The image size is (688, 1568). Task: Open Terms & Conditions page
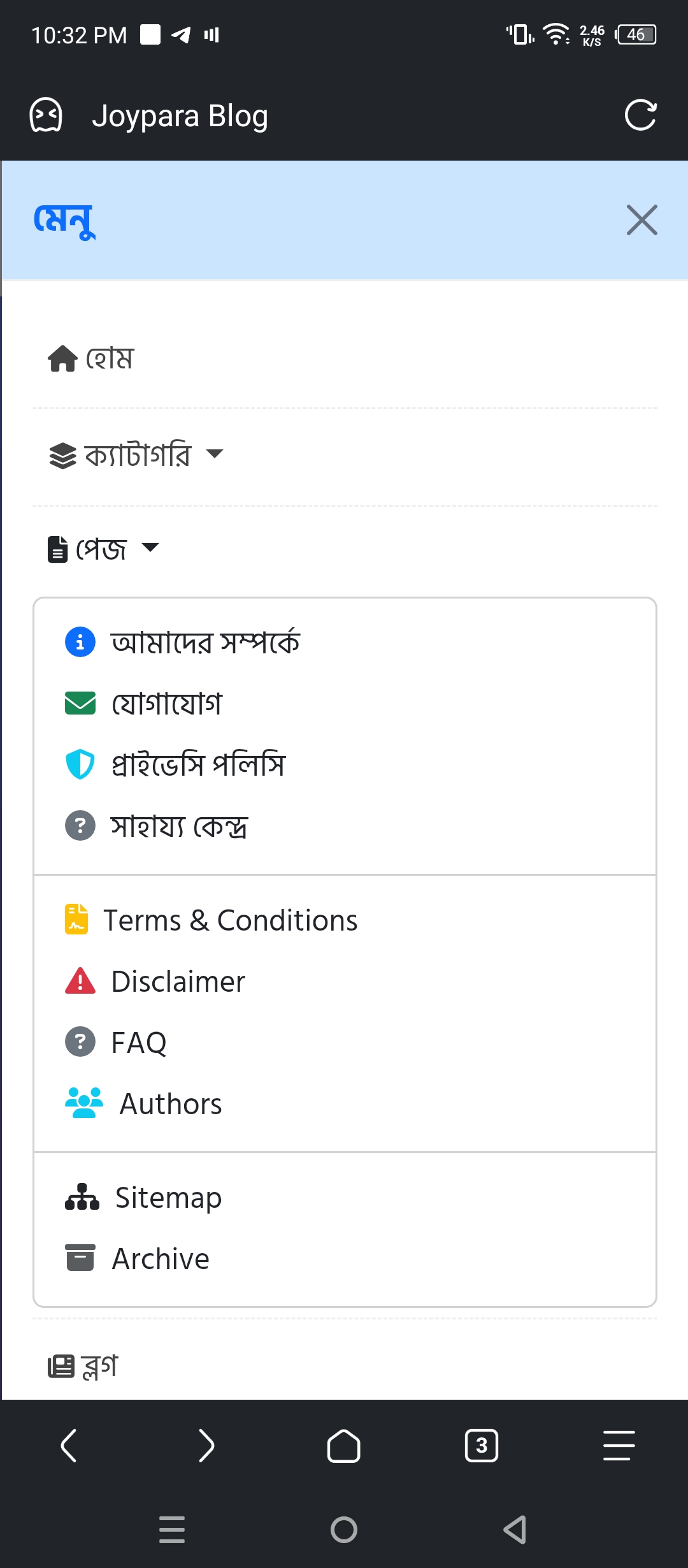pos(230,920)
